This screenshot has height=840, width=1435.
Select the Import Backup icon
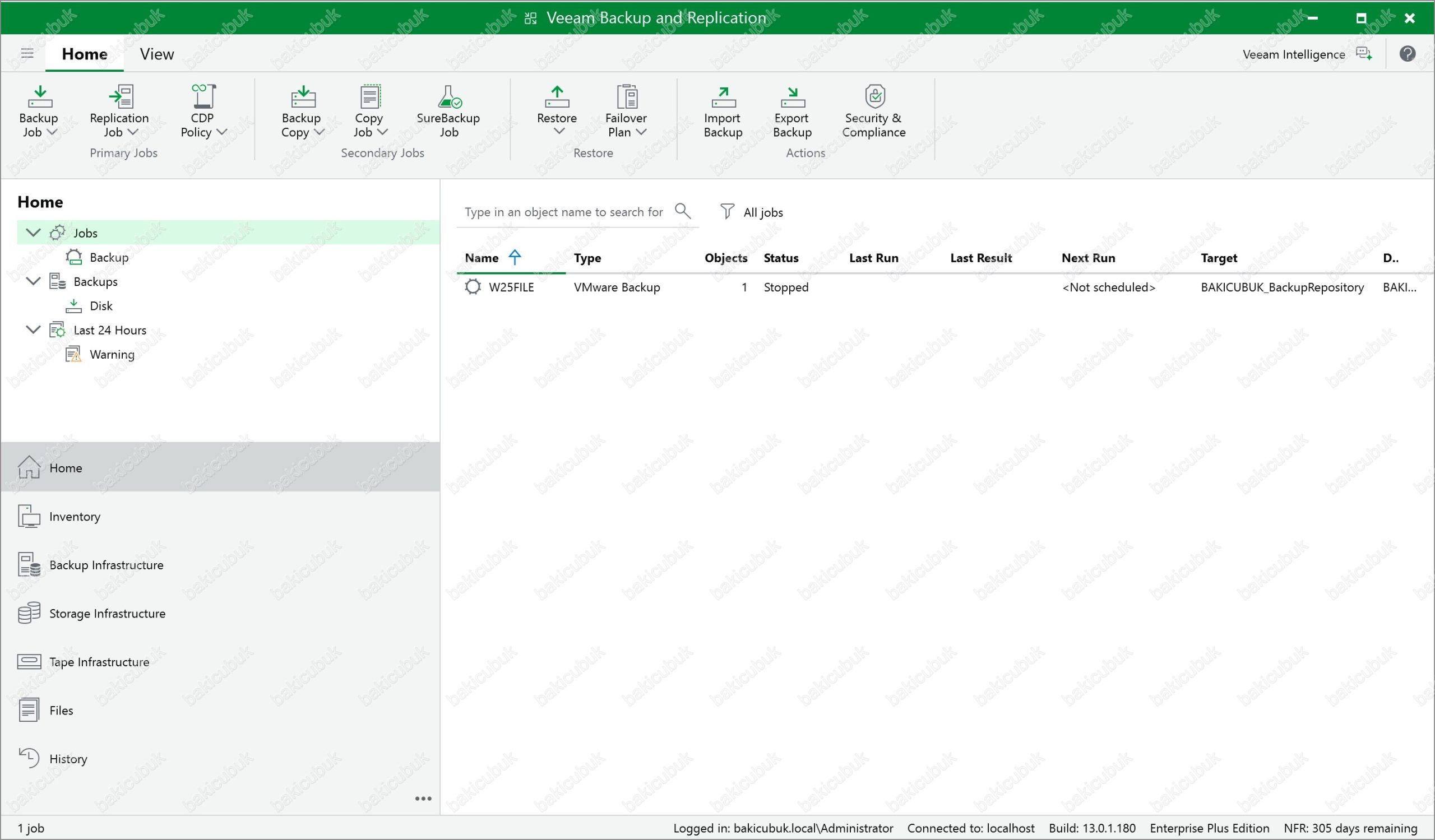click(723, 98)
